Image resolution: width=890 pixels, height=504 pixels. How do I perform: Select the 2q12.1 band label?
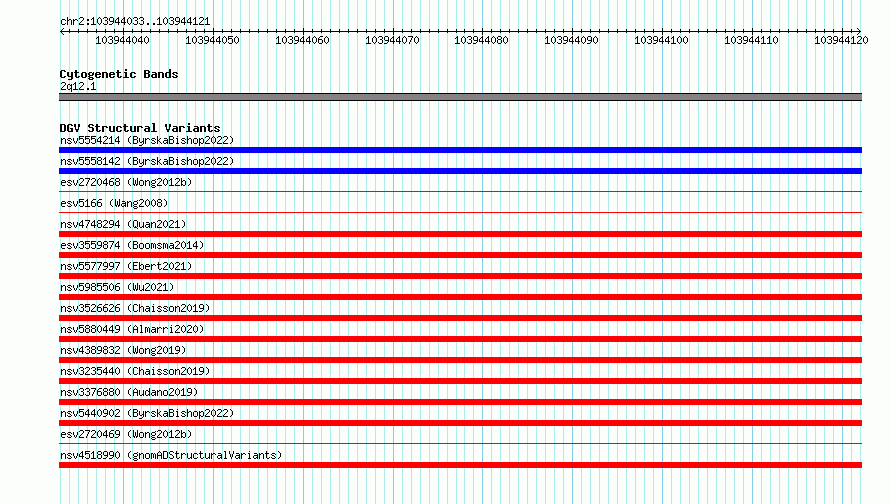pos(78,86)
